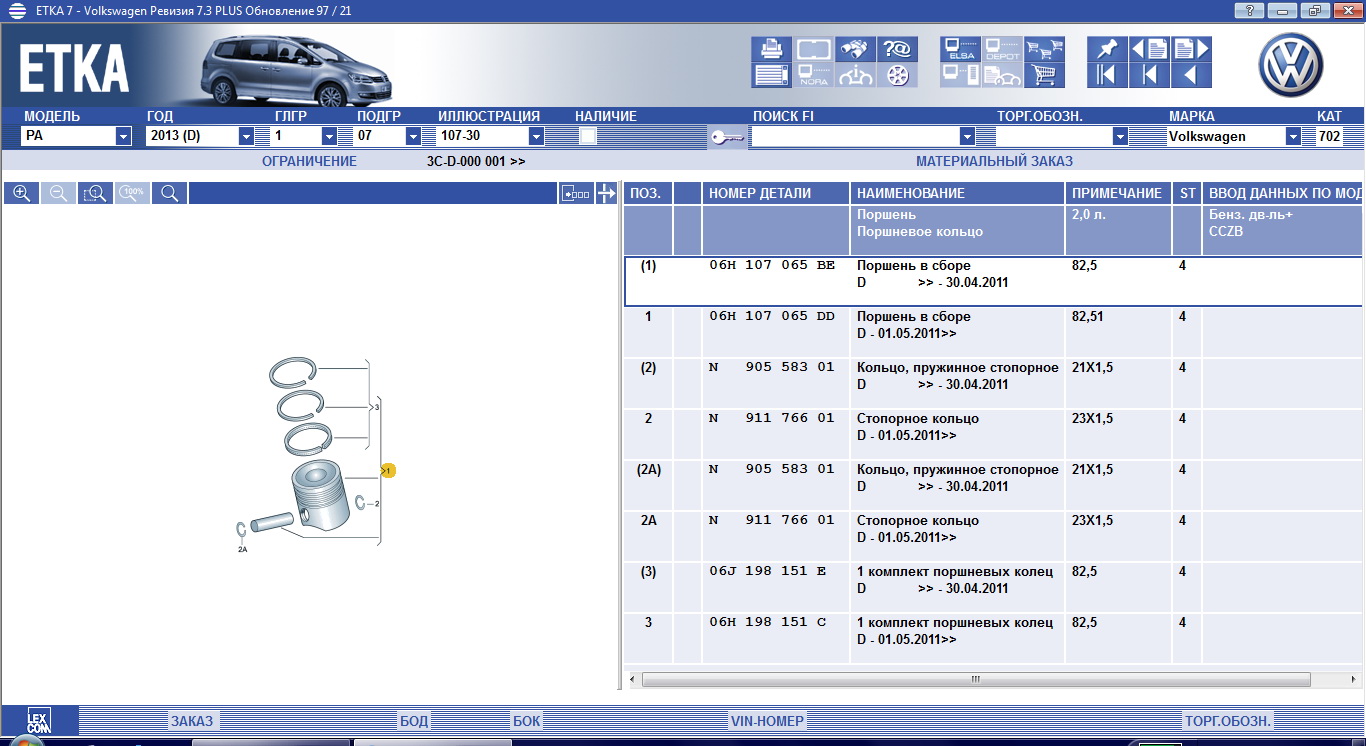Click the DEPOT icon
This screenshot has height=746, width=1366.
click(x=1002, y=49)
